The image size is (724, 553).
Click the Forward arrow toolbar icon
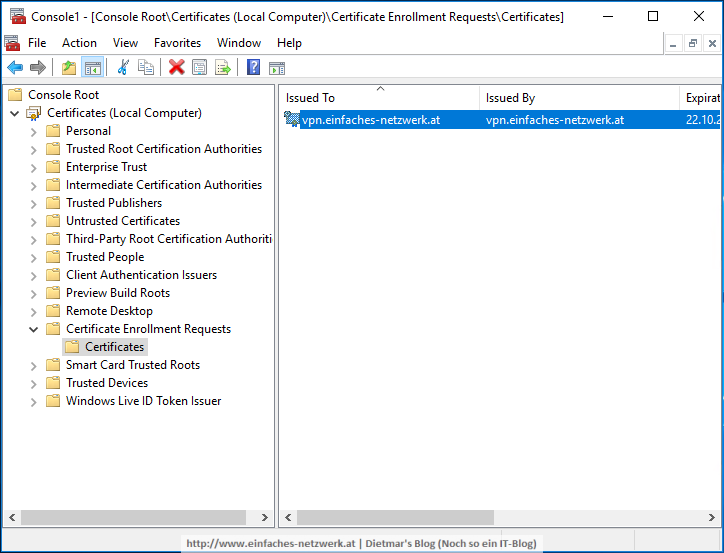[38, 68]
